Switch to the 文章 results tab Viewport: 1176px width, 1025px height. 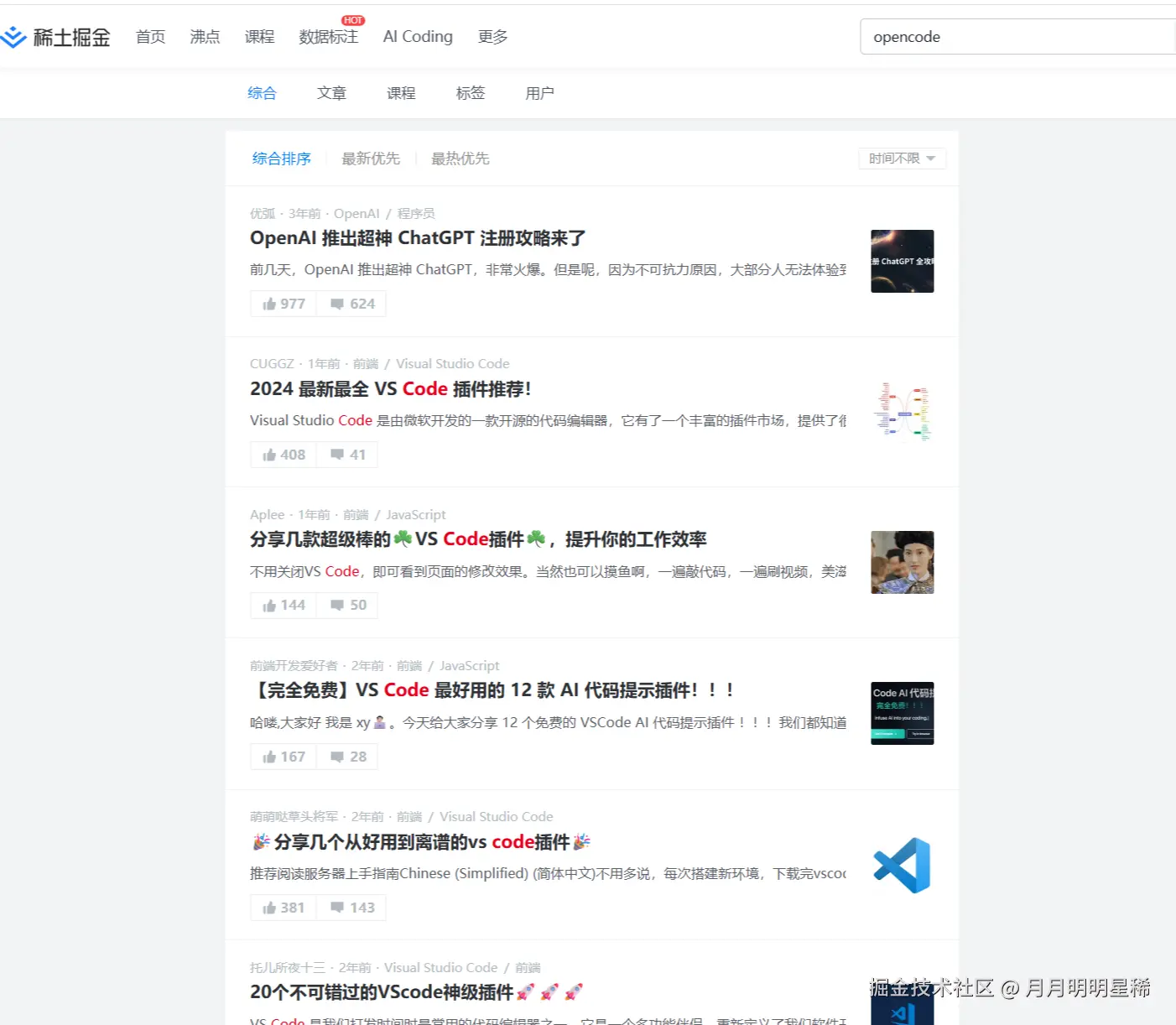point(331,93)
